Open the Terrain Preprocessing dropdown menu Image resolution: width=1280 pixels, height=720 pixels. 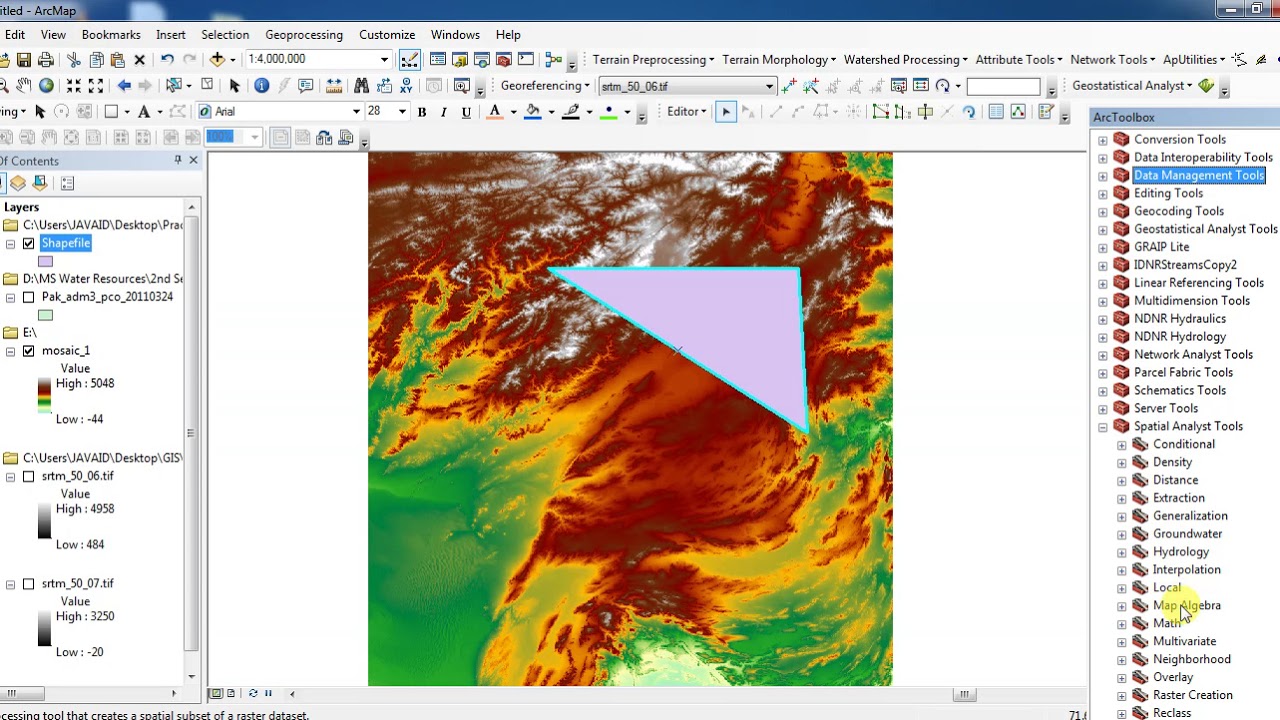point(653,60)
